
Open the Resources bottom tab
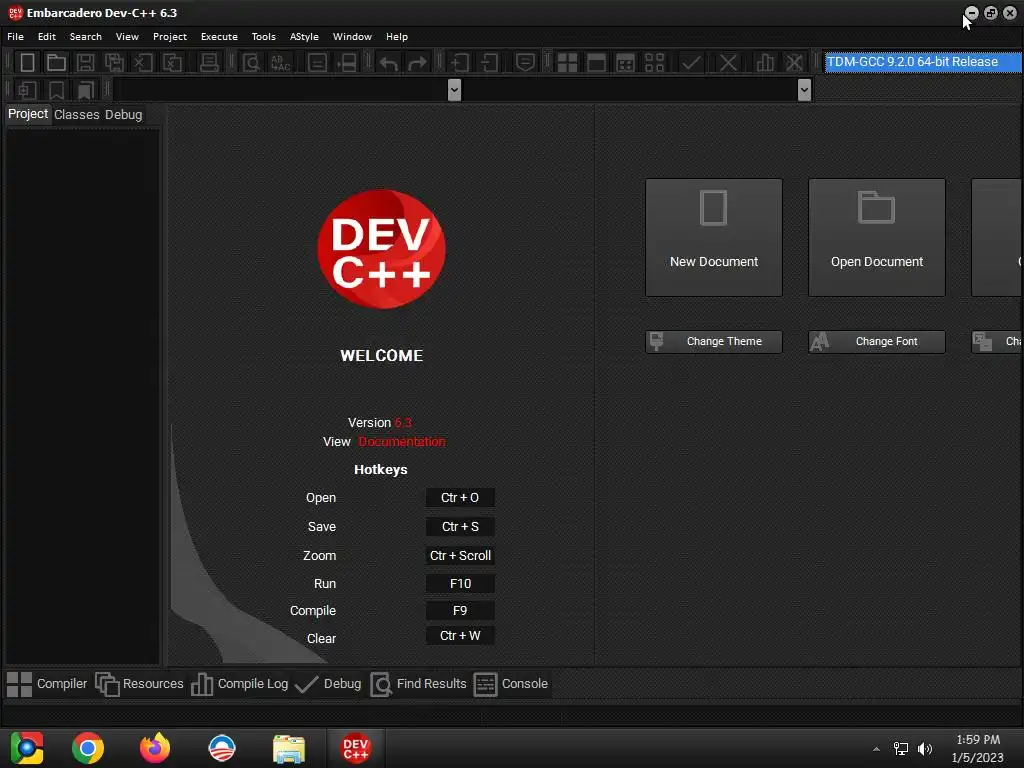[140, 684]
